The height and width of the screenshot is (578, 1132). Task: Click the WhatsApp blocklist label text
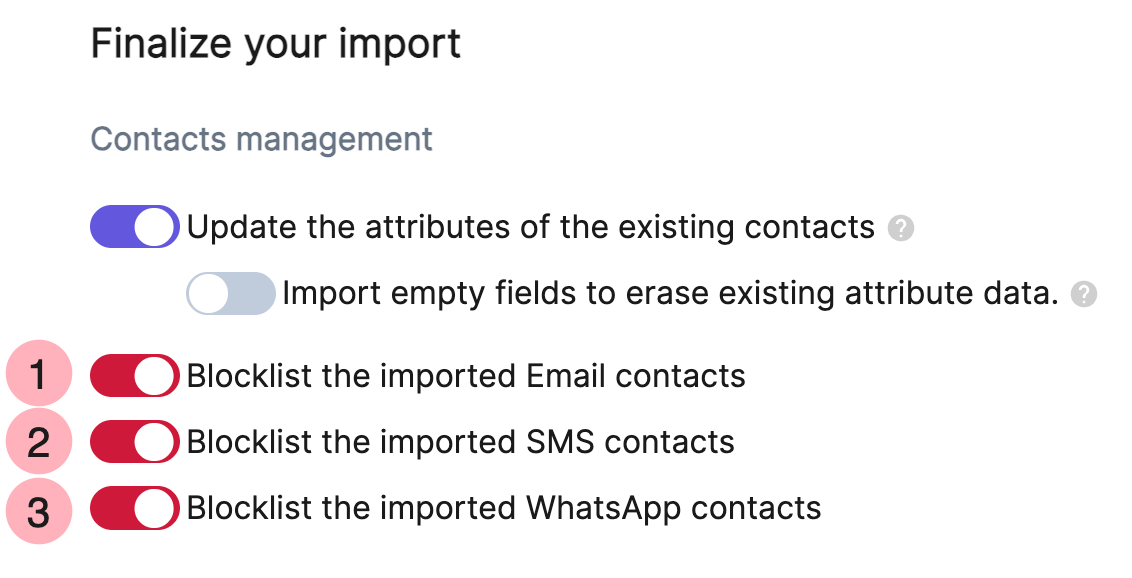[500, 508]
